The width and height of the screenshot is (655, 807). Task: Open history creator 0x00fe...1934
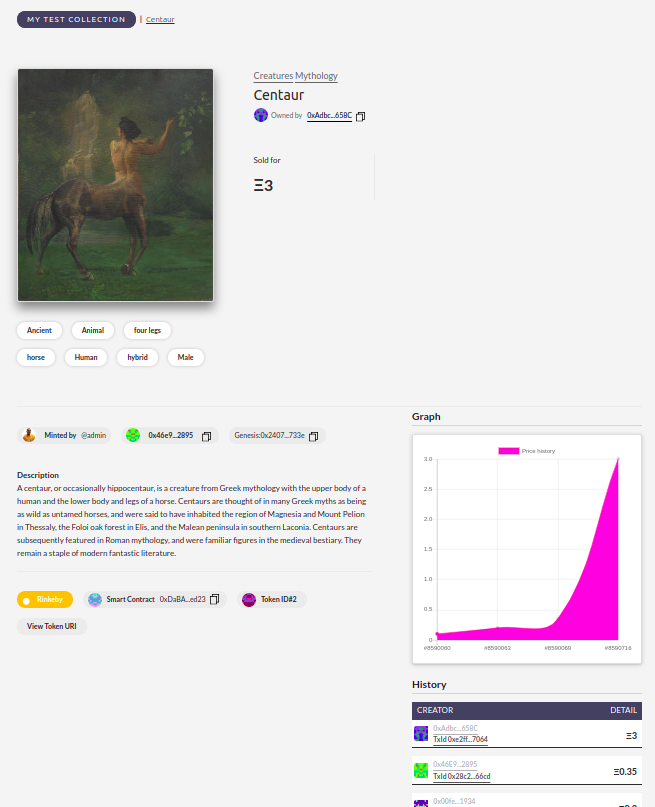click(454, 801)
